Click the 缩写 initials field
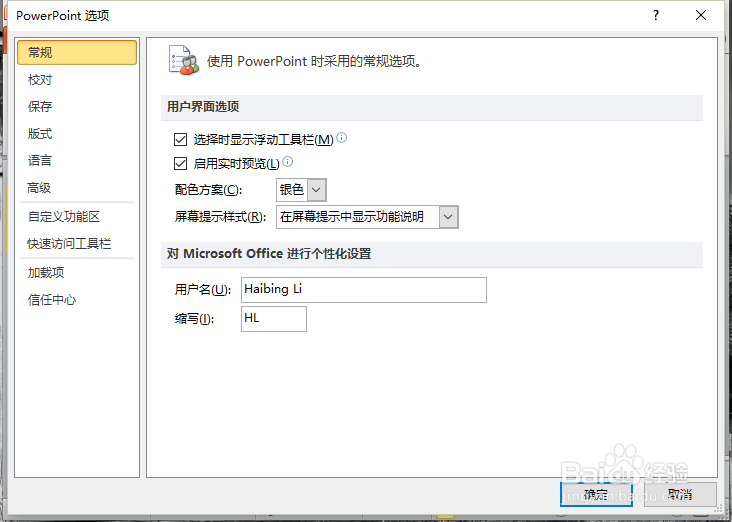Screen dimensions: 732x522 274,319
